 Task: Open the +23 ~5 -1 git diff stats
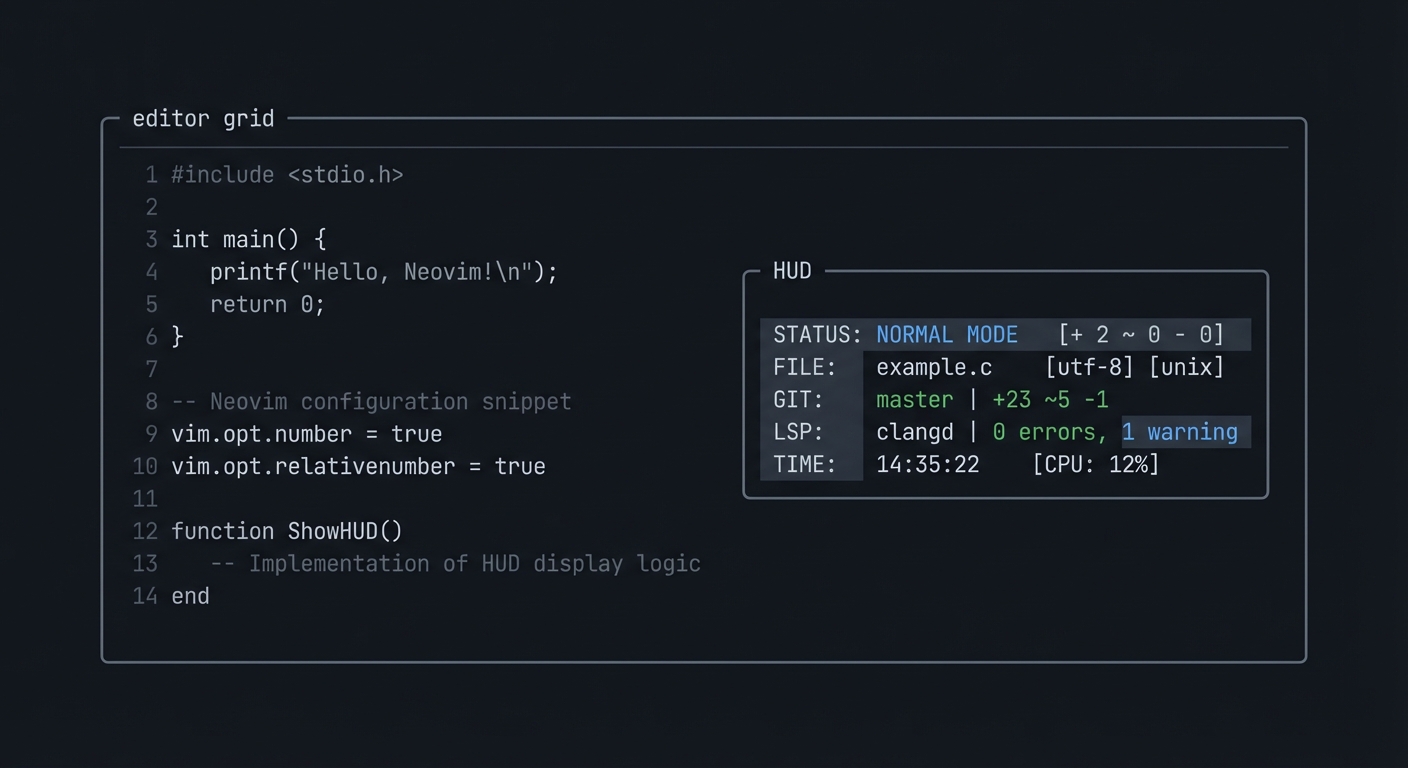click(x=1052, y=399)
